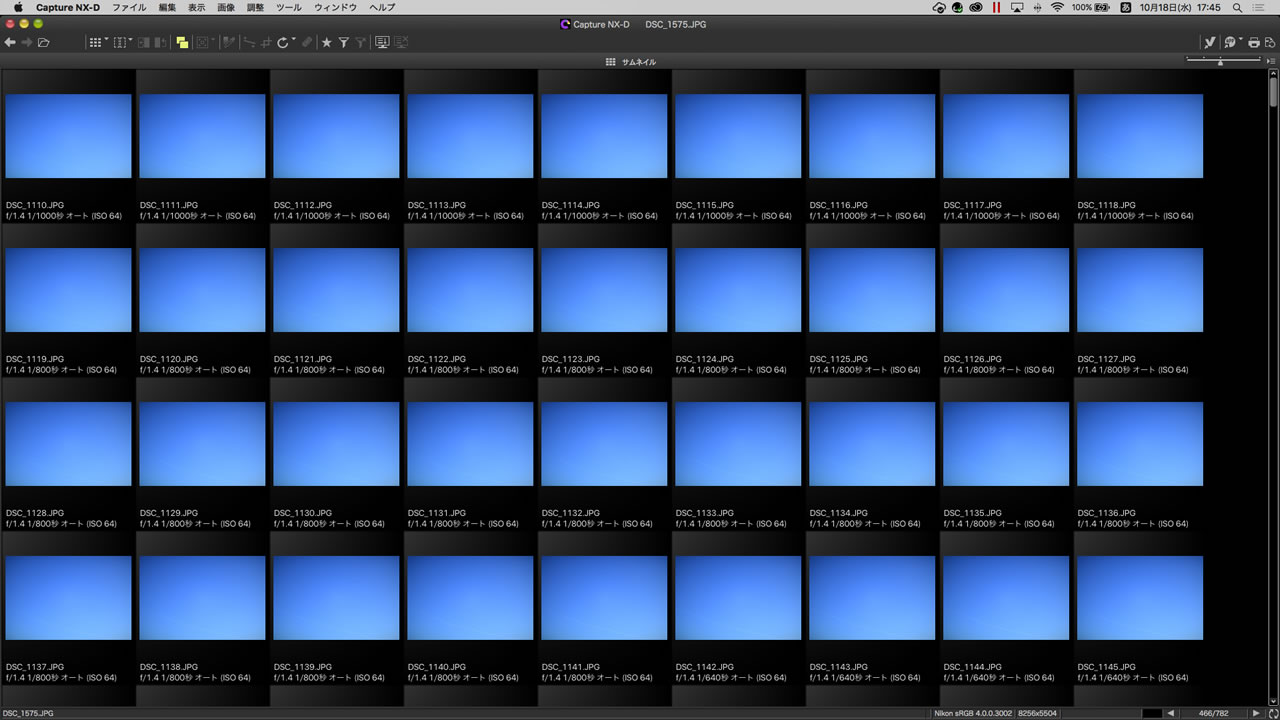Select the straighten tool

249,42
